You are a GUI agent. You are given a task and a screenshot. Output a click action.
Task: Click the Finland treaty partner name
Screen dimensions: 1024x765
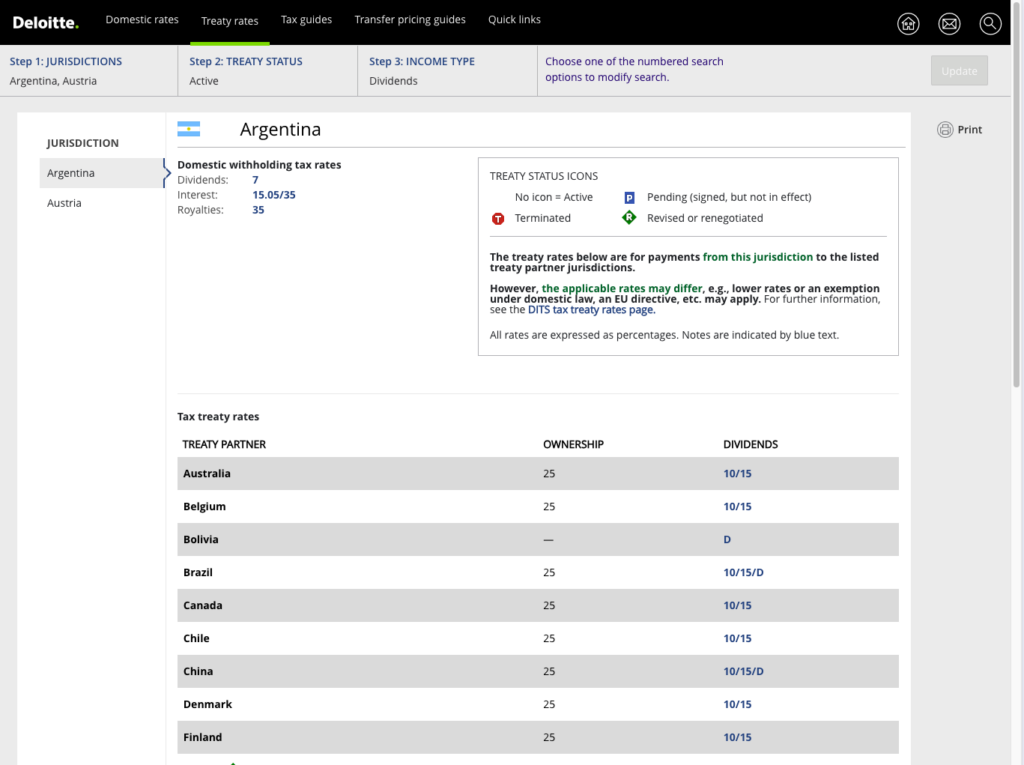coord(202,738)
